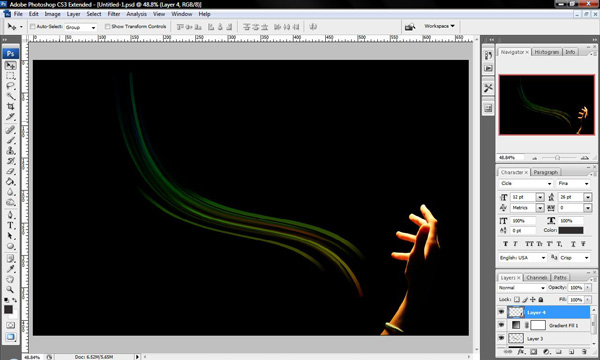This screenshot has height=360, width=600.
Task: Open the kerning Metrics dropdown
Action: click(x=540, y=208)
